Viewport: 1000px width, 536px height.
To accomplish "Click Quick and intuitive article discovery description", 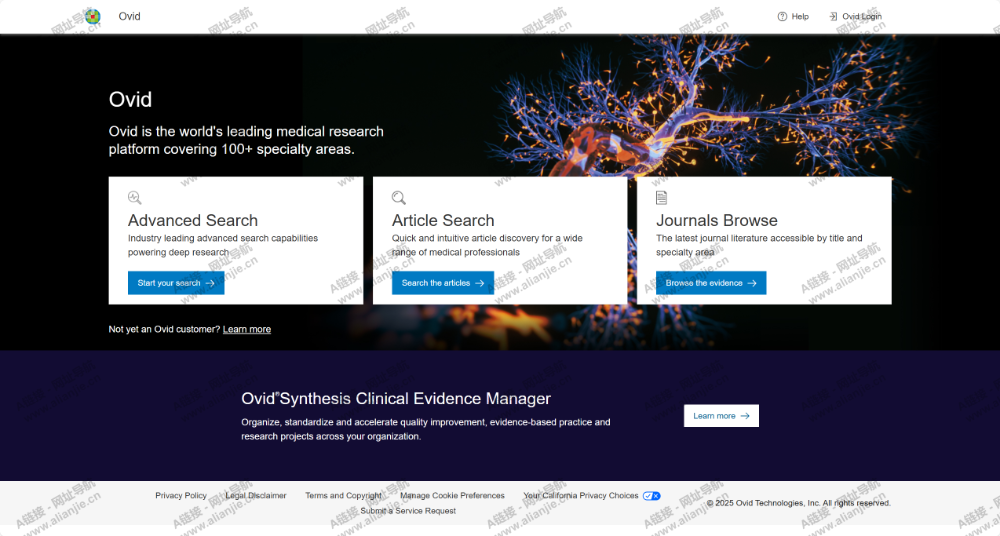I will point(487,245).
